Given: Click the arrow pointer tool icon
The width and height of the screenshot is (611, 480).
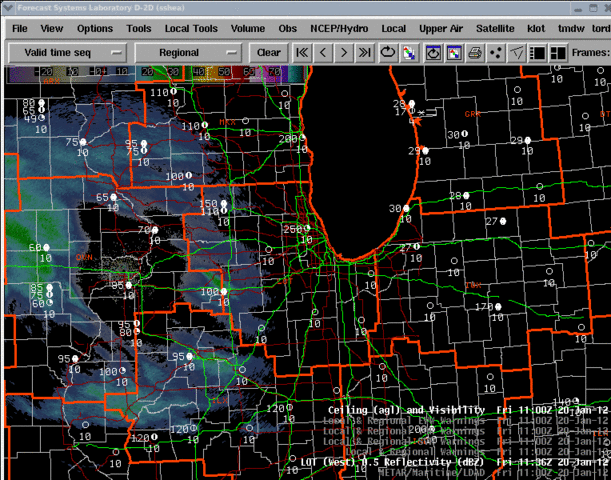Looking at the screenshot, I should click(516, 52).
